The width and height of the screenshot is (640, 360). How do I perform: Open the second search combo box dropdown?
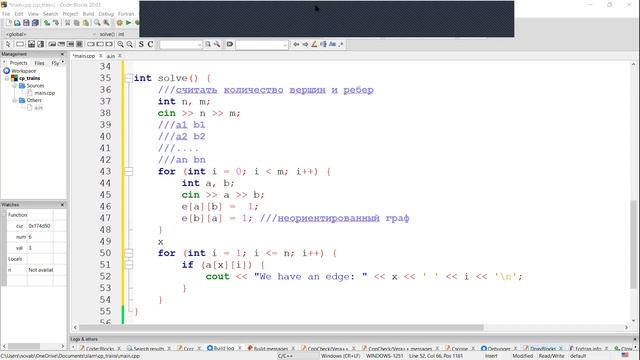[x=285, y=44]
